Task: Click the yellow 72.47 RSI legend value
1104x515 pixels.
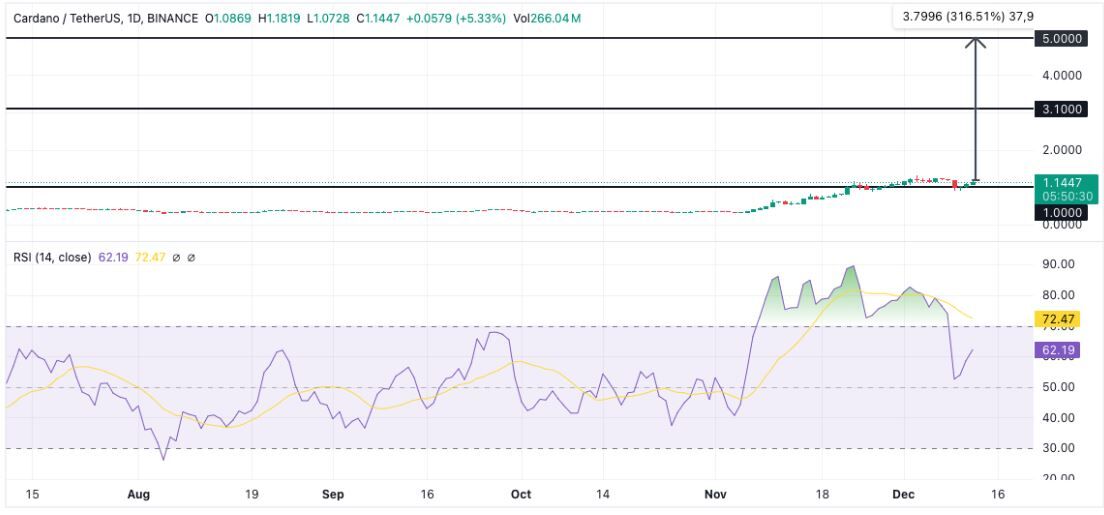Action: [x=149, y=258]
